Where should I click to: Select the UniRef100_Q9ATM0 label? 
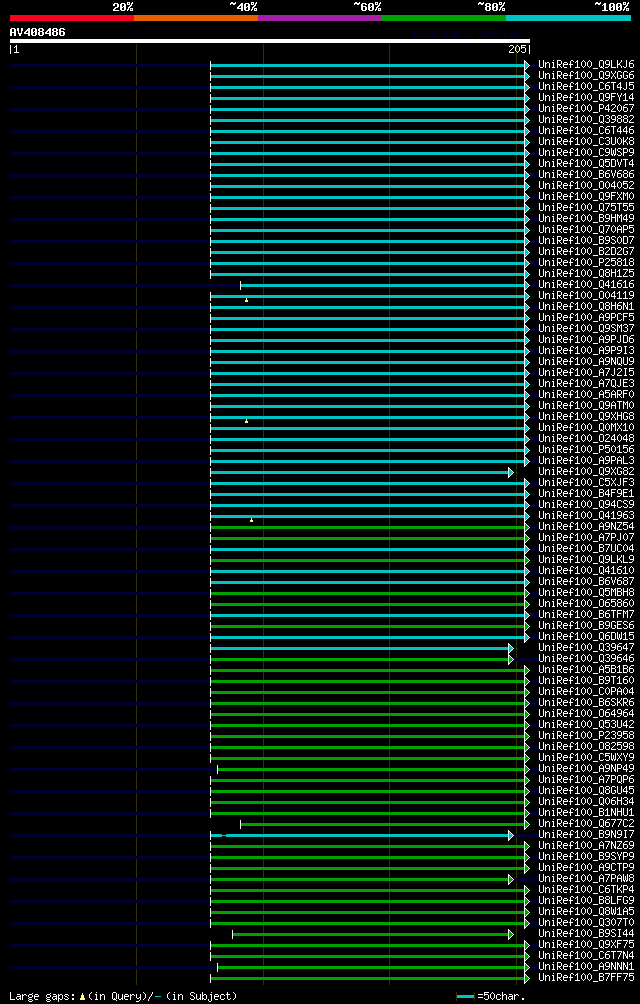coord(586,405)
